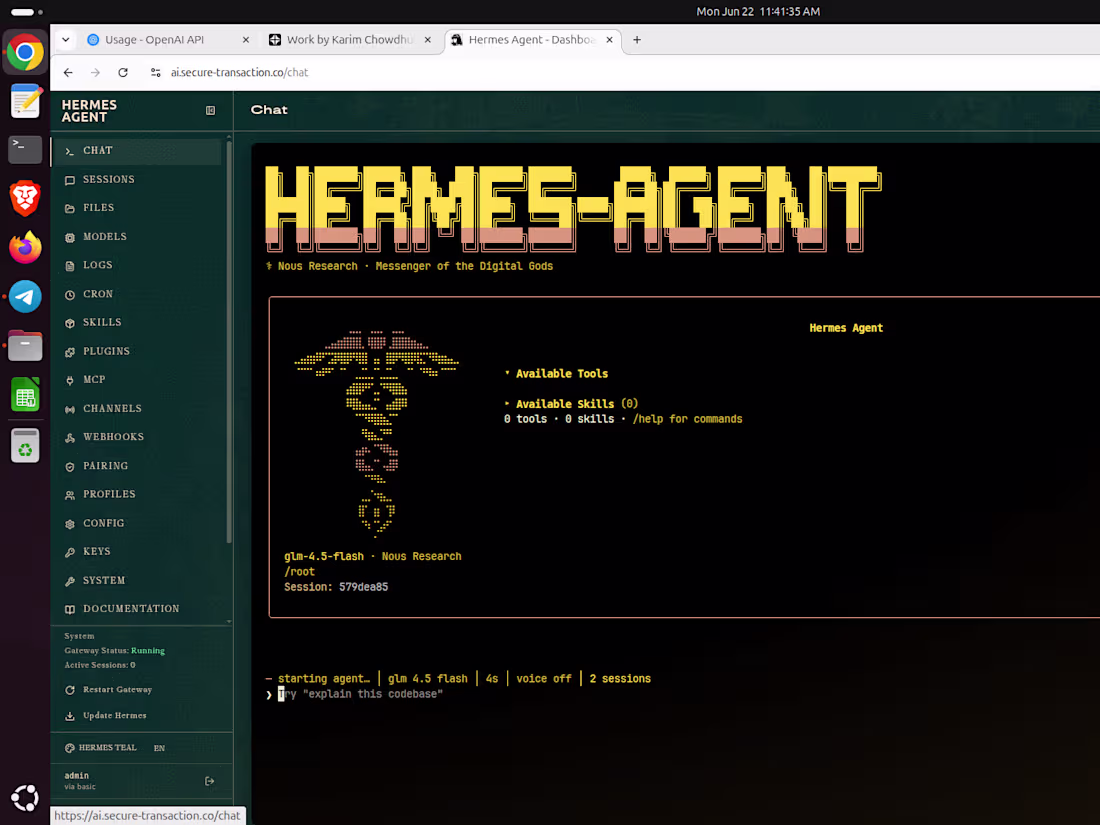Screen dimensions: 1100x825
Task: Click the Documentation book icon
Action: click(x=69, y=610)
